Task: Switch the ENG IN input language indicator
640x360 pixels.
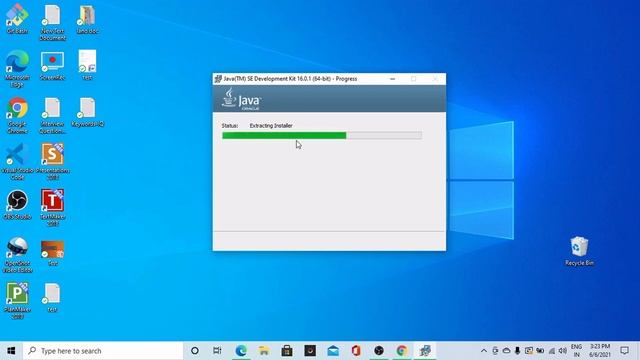Action: (x=576, y=351)
